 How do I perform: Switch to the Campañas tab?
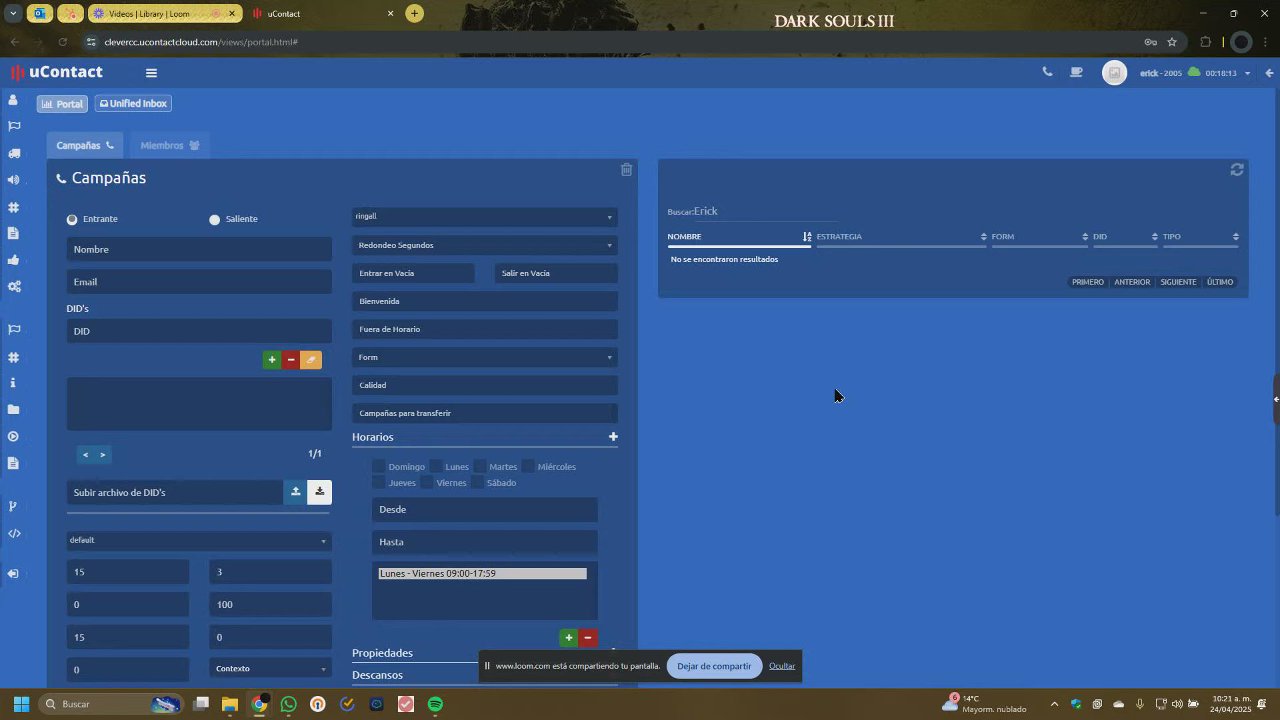point(85,145)
